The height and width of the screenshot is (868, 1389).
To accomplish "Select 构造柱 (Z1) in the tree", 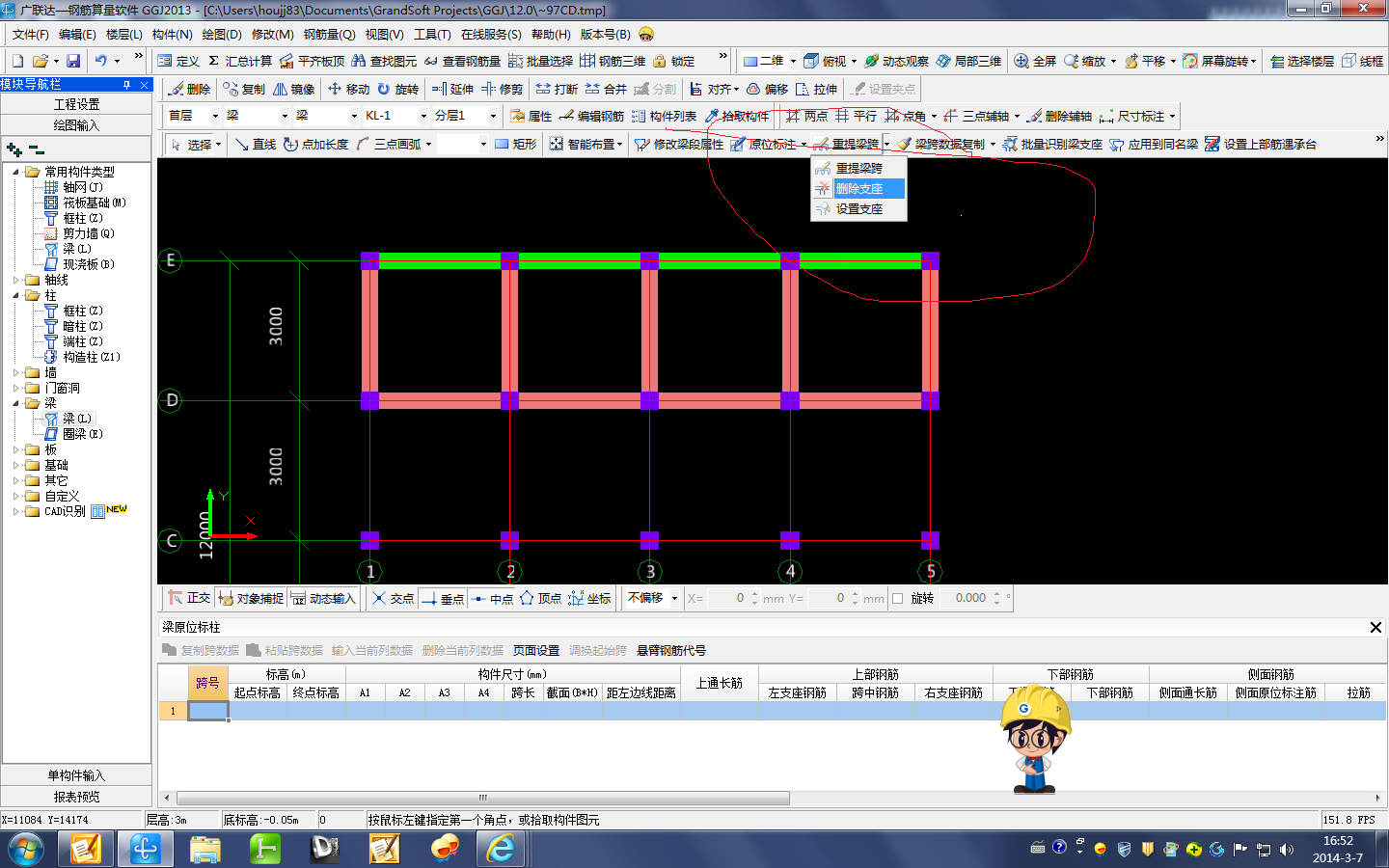I will coord(92,357).
